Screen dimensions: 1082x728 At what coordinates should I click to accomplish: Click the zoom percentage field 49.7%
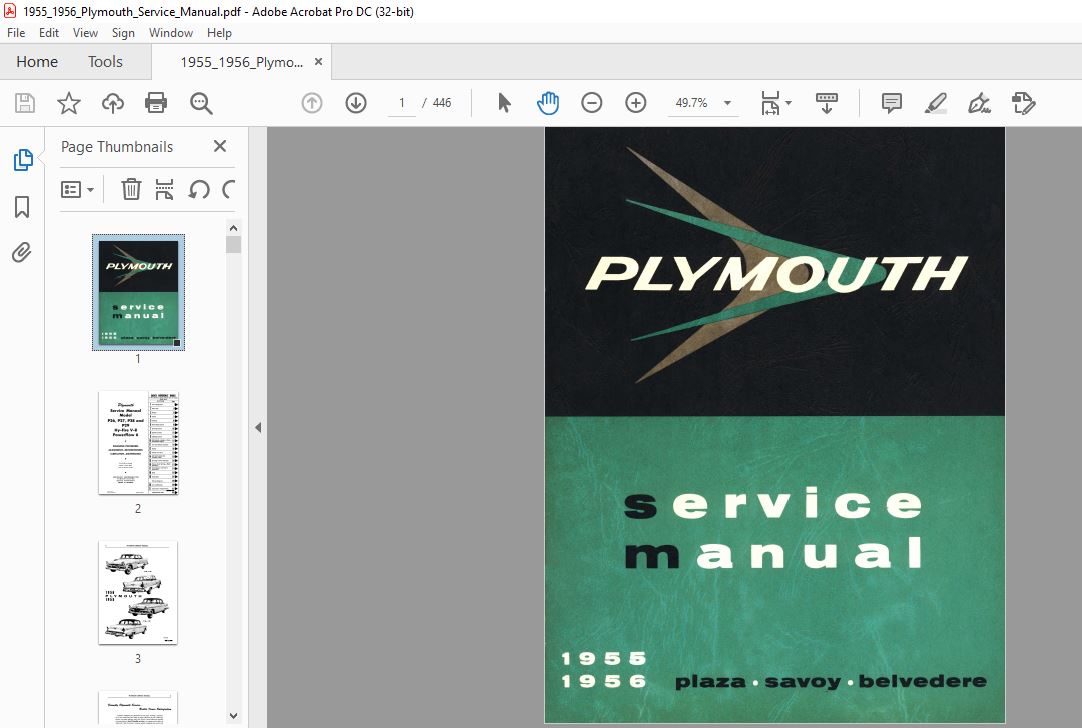coord(691,103)
